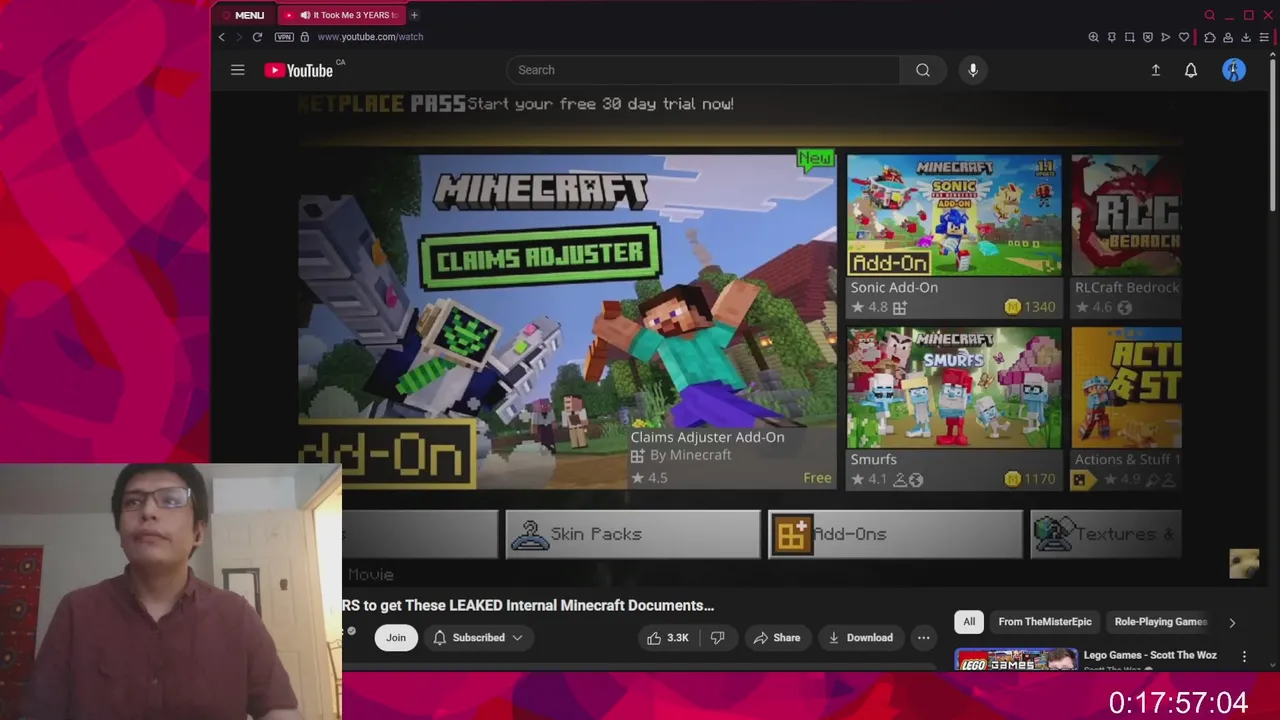Image resolution: width=1280 pixels, height=720 pixels.
Task: Click the Join button
Action: (396, 638)
